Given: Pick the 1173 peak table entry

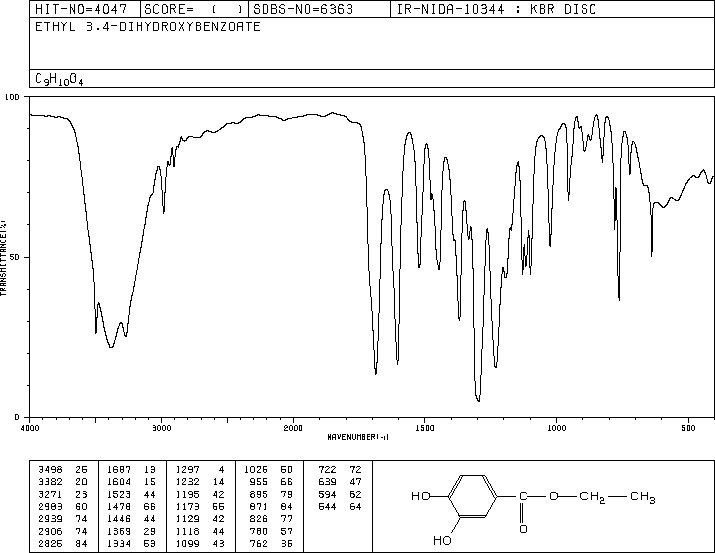Looking at the screenshot, I should point(188,506).
